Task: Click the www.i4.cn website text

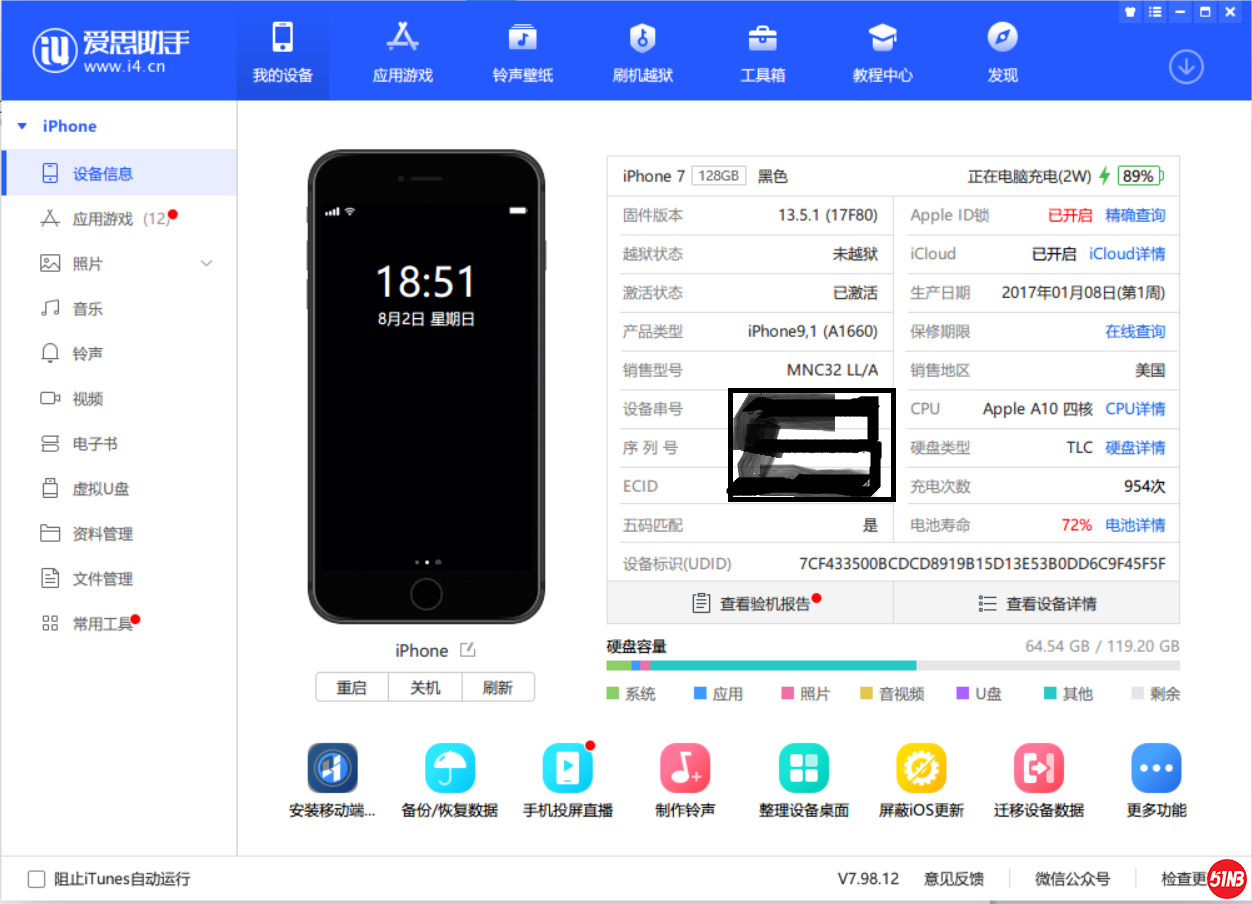Action: (124, 67)
